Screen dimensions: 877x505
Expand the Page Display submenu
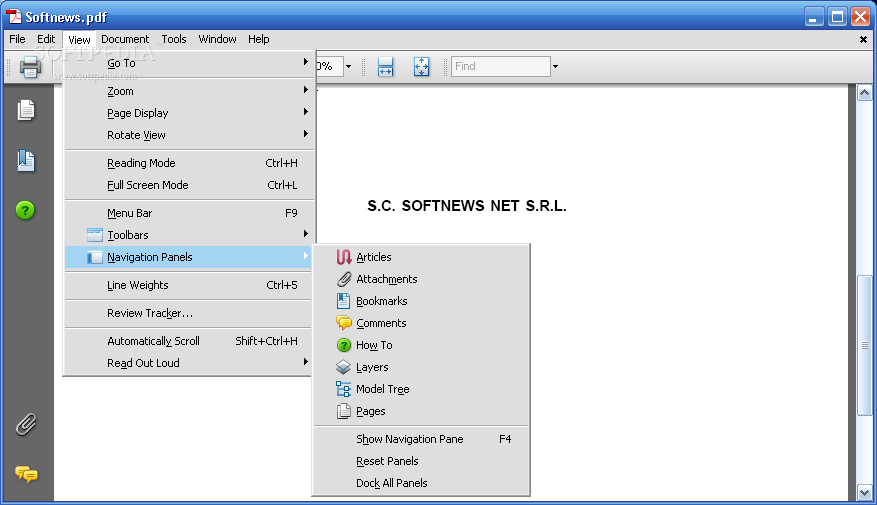[x=189, y=113]
